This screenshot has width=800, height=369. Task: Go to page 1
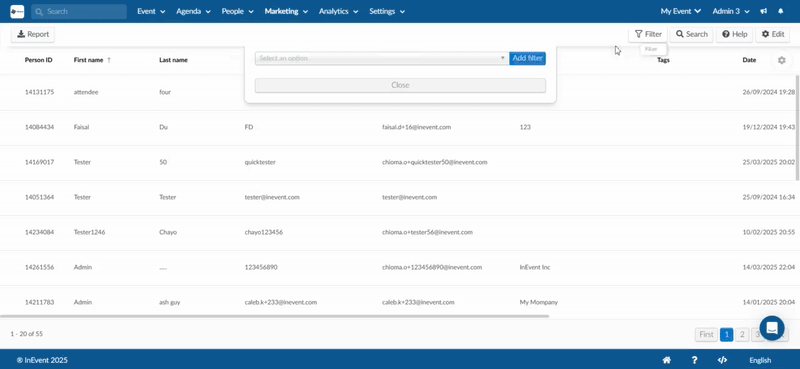(727, 334)
